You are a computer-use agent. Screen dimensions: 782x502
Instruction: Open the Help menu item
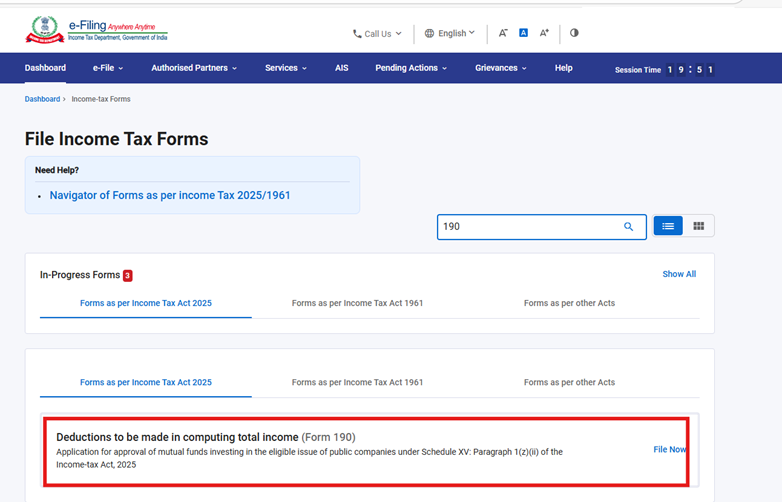pyautogui.click(x=563, y=68)
